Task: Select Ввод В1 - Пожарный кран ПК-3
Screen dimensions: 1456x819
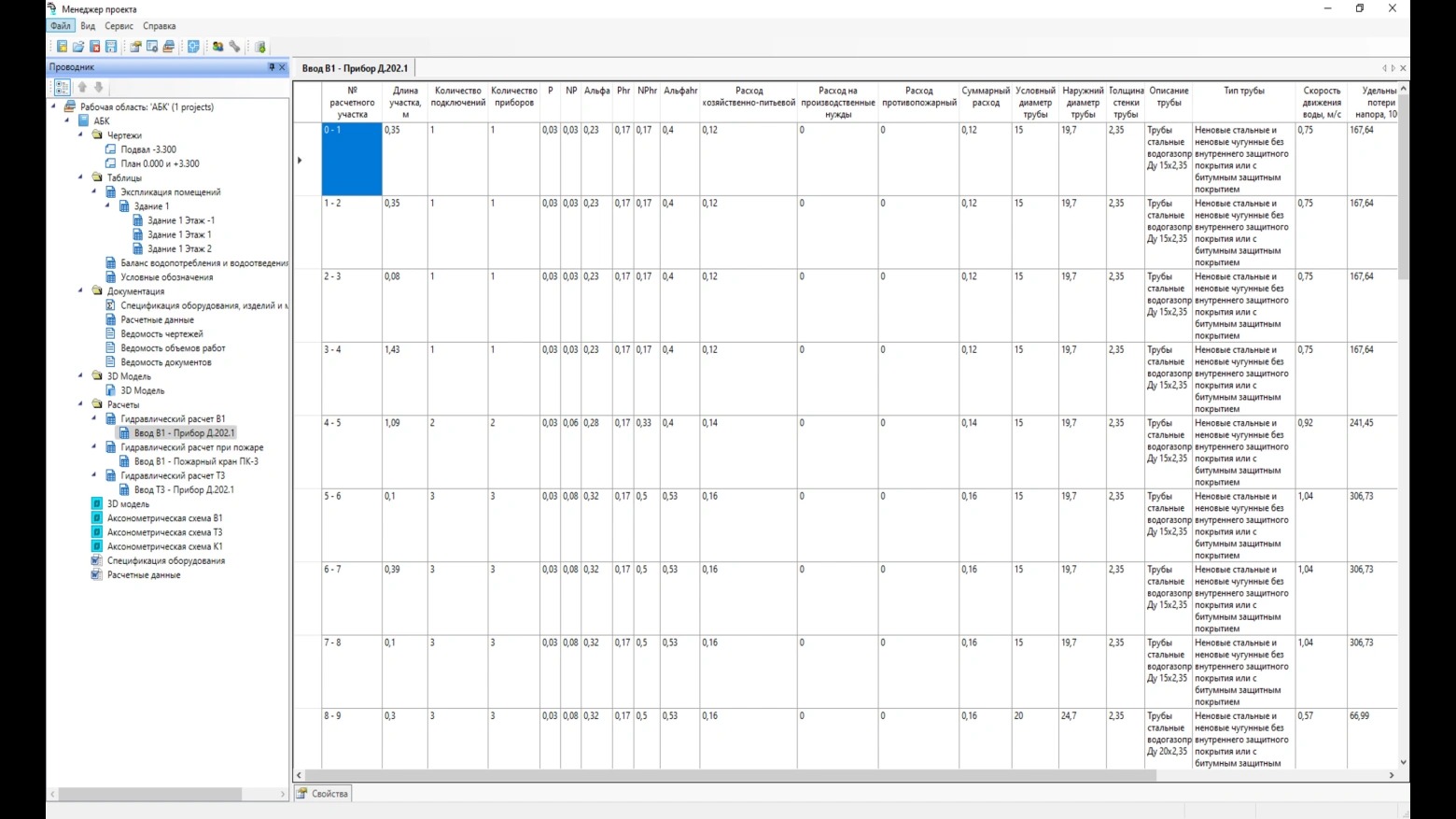Action: coord(196,461)
